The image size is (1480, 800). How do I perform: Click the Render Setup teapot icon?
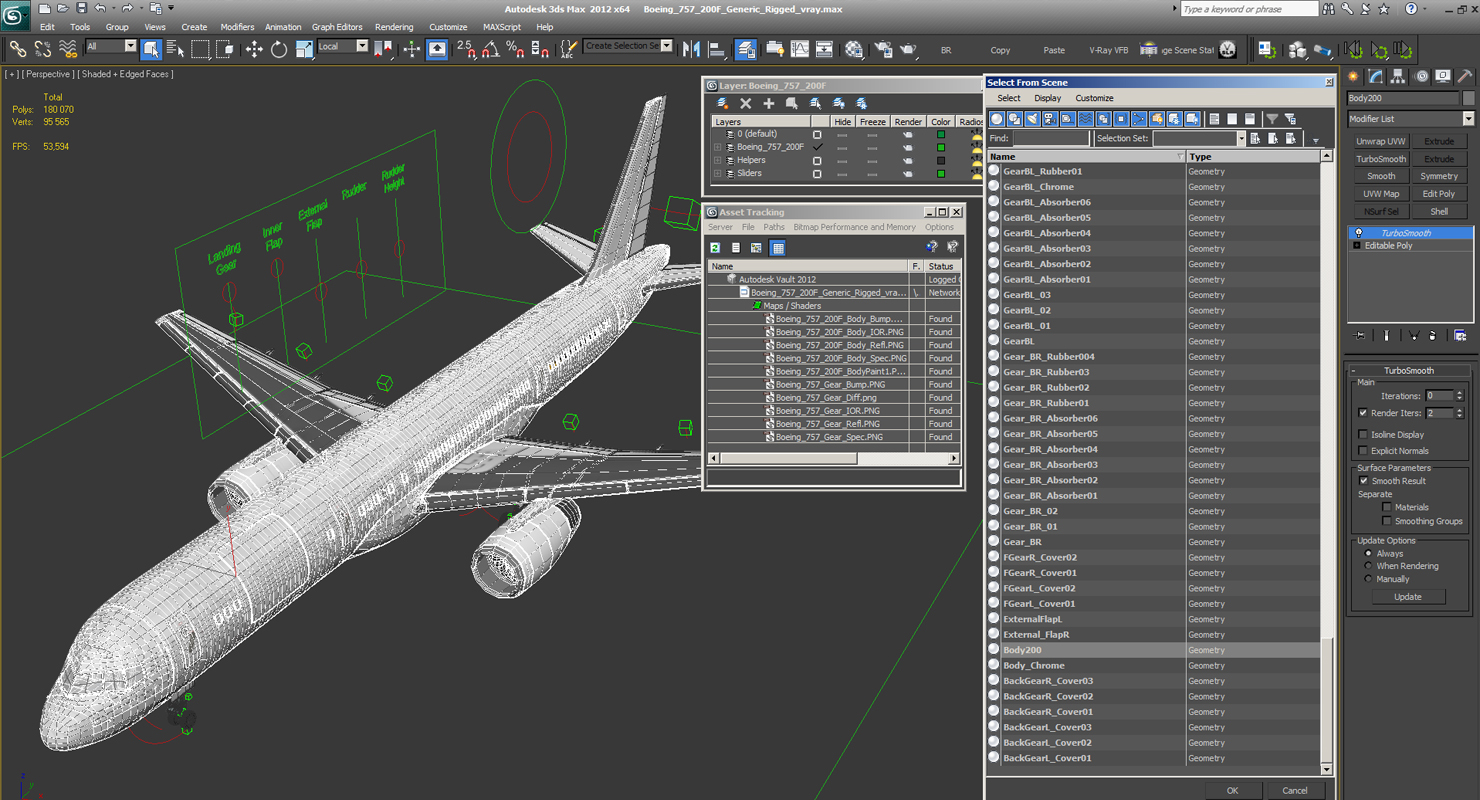[883, 48]
